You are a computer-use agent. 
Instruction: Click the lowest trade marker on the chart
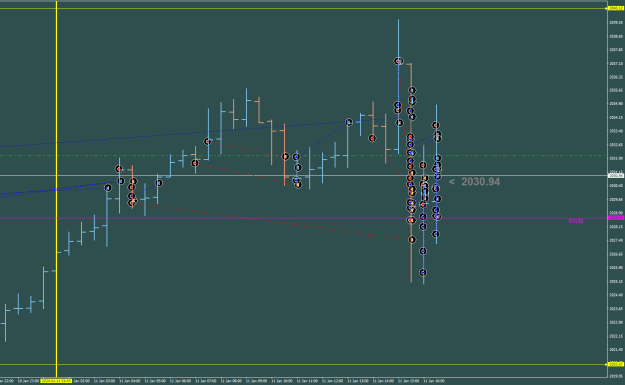(x=423, y=272)
